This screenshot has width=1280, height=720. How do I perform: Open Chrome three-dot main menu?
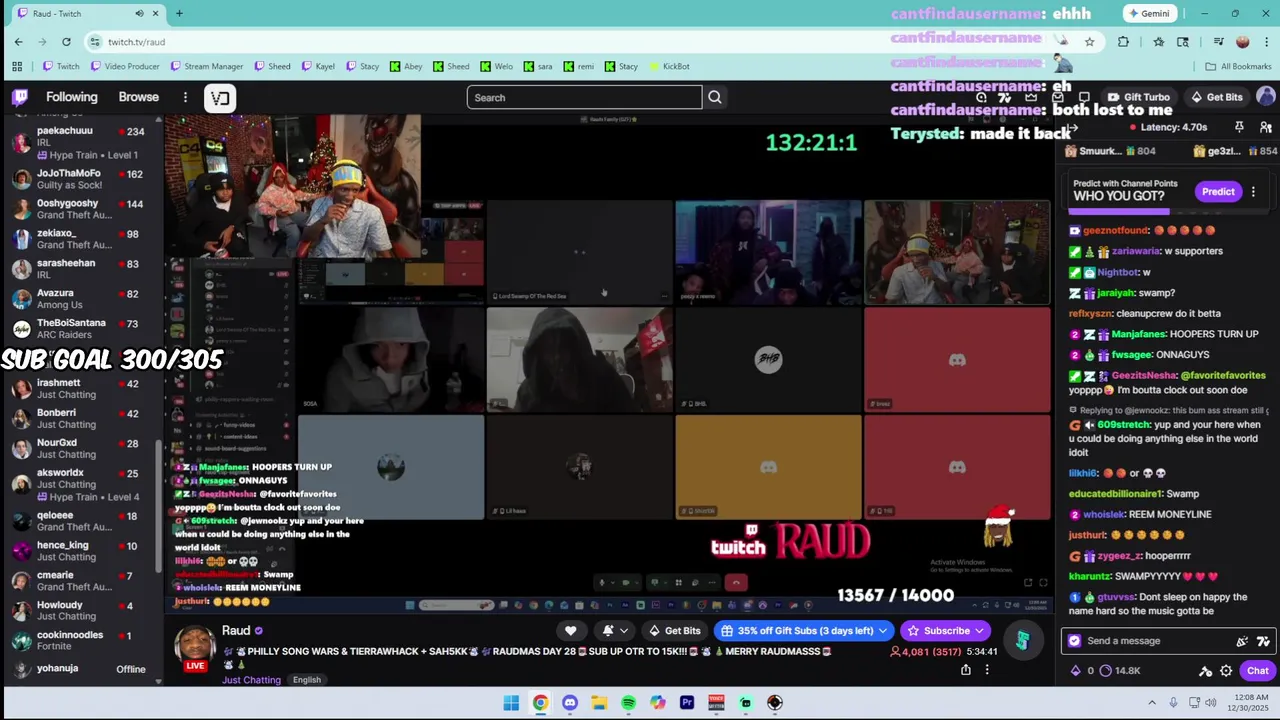point(1266,42)
